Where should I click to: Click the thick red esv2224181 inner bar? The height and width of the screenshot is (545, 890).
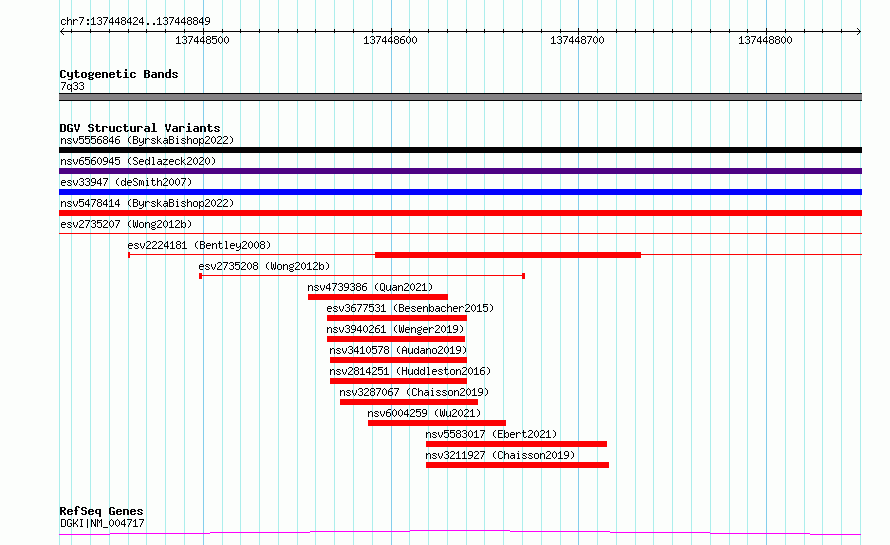[508, 255]
